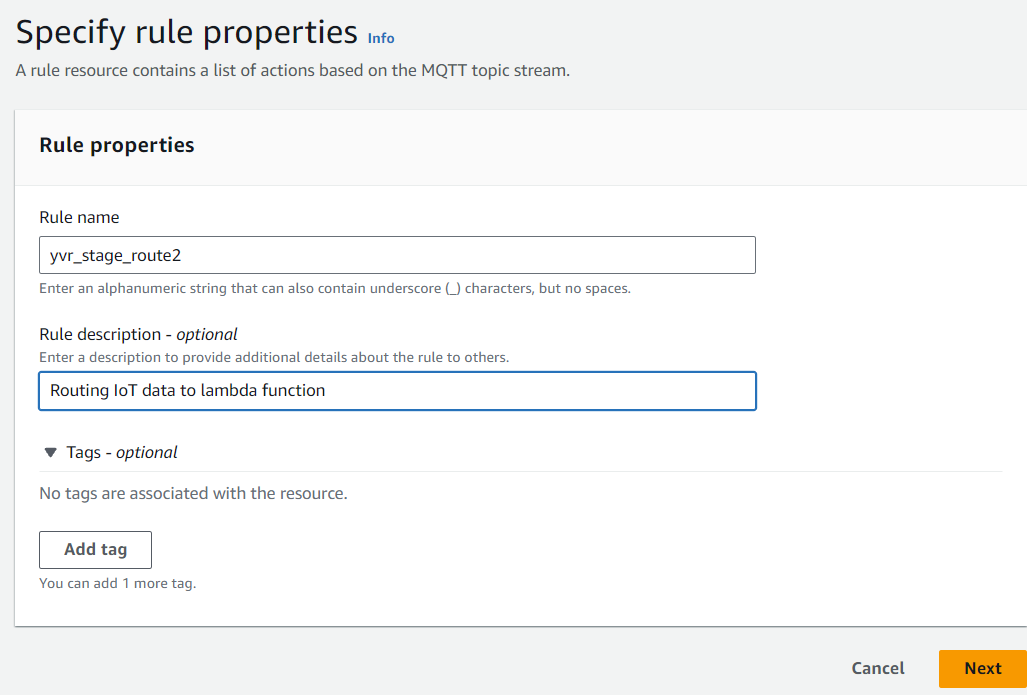Click the 'Enter a description' helper text
This screenshot has width=1027, height=695.
pyautogui.click(x=274, y=358)
